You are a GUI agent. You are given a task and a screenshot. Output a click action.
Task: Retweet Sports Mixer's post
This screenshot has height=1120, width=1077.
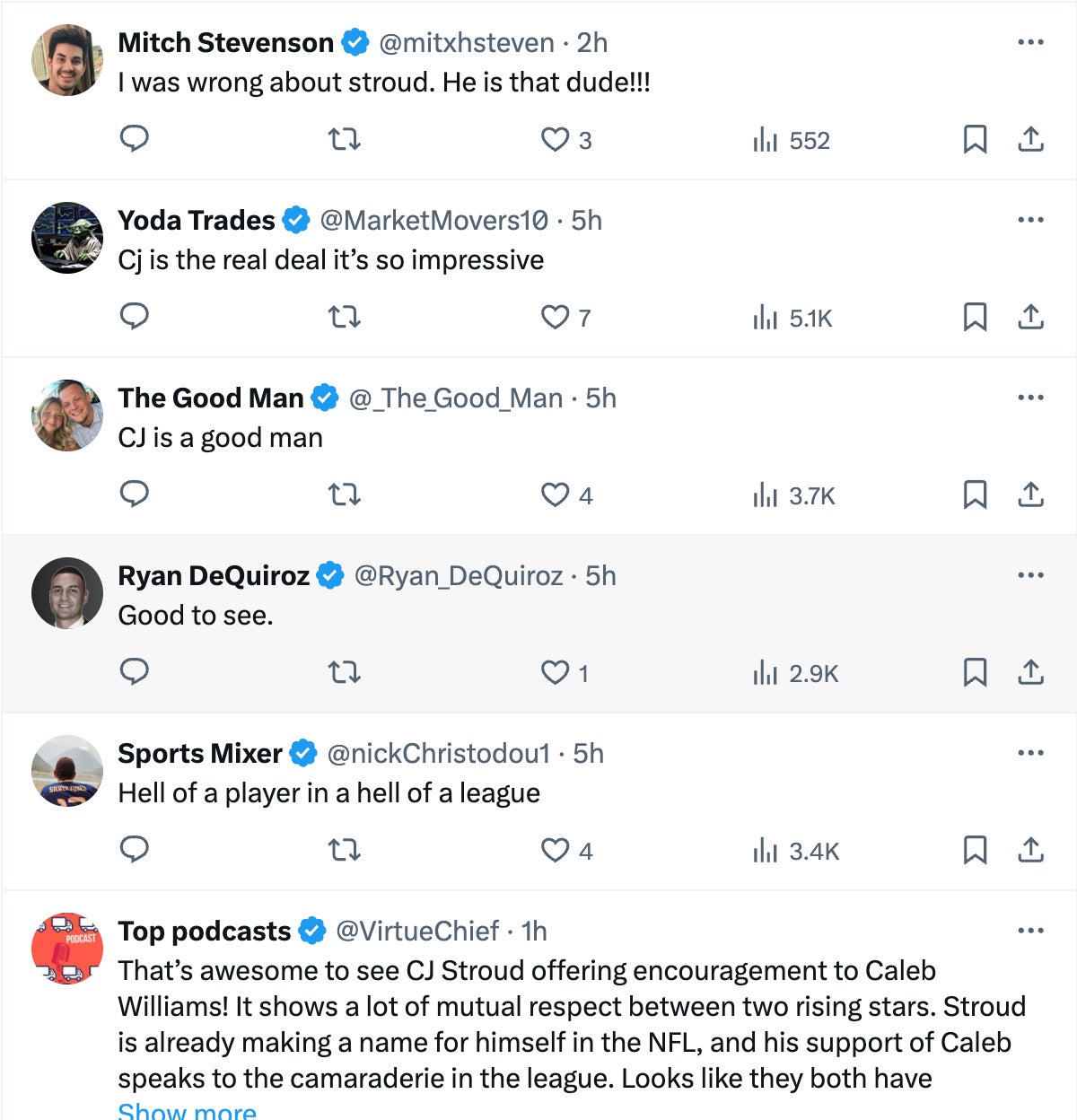pyautogui.click(x=344, y=850)
